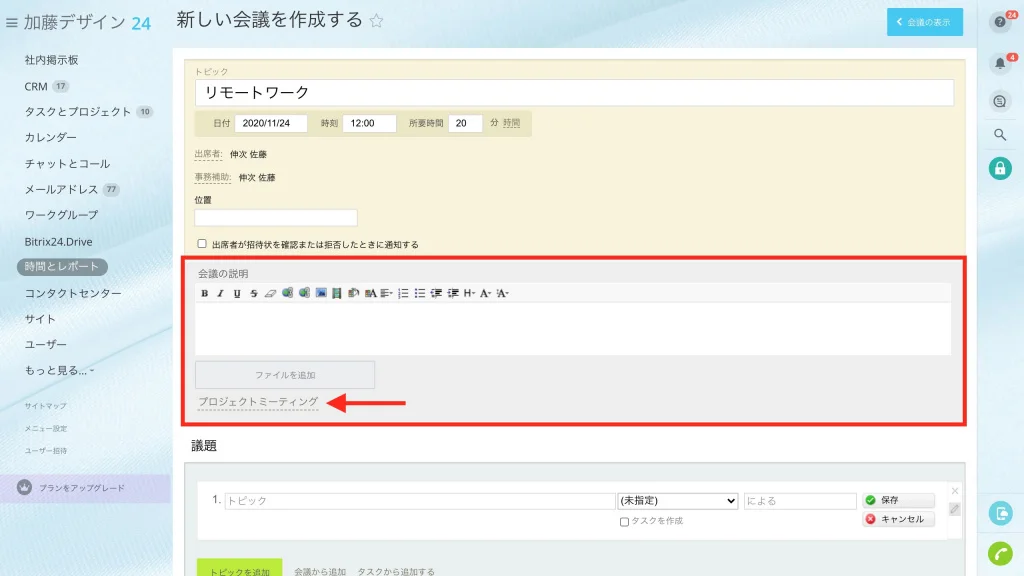Open the heading style H dropdown
This screenshot has height=576, width=1024.
click(x=470, y=293)
